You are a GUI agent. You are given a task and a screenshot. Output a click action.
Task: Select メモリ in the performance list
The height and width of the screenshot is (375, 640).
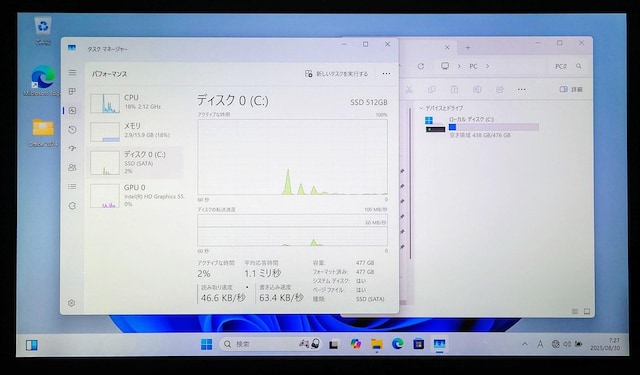(x=135, y=131)
